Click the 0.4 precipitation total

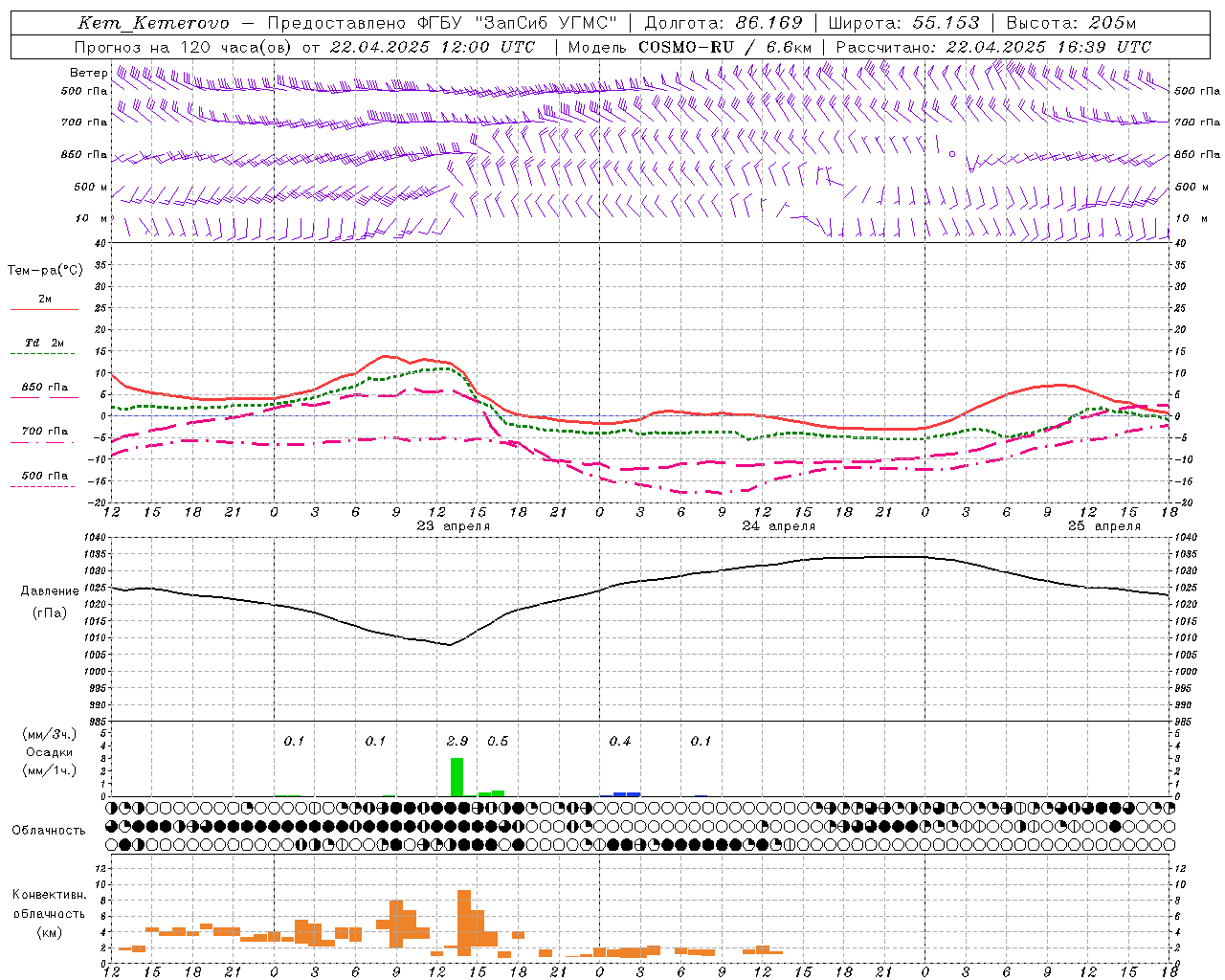(x=620, y=741)
